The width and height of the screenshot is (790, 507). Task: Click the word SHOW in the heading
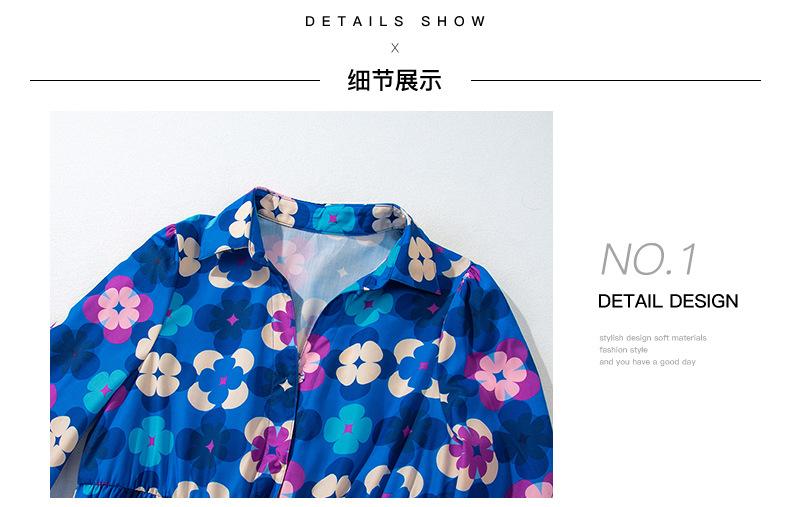tap(453, 21)
